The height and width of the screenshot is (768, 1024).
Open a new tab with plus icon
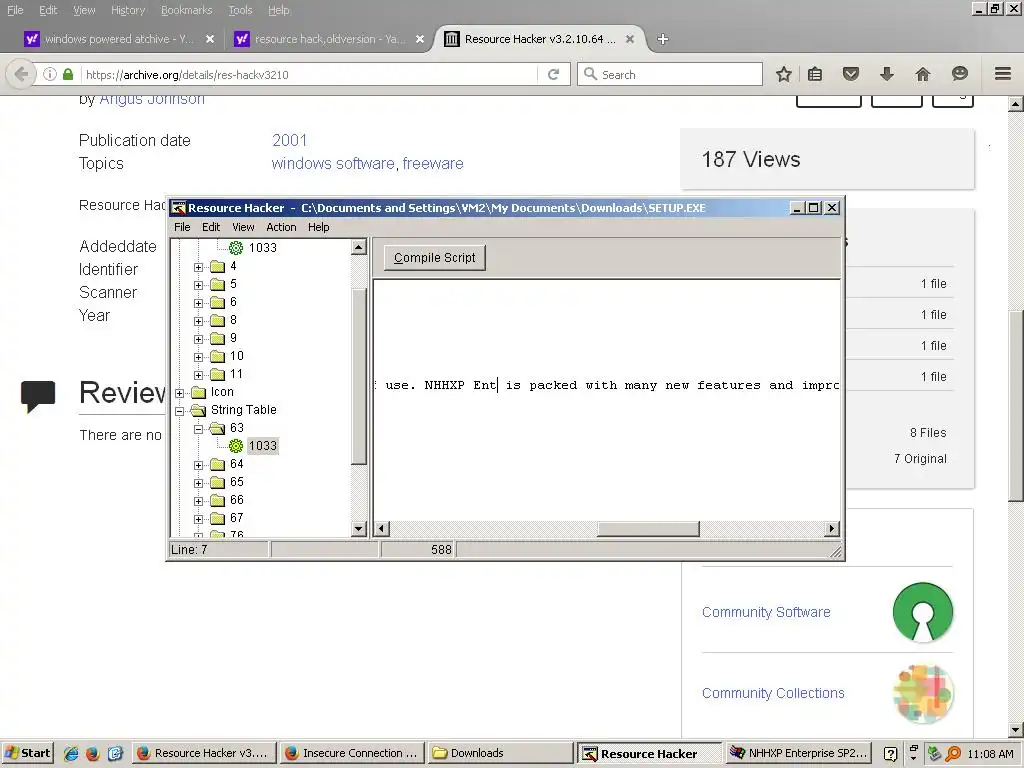point(663,39)
